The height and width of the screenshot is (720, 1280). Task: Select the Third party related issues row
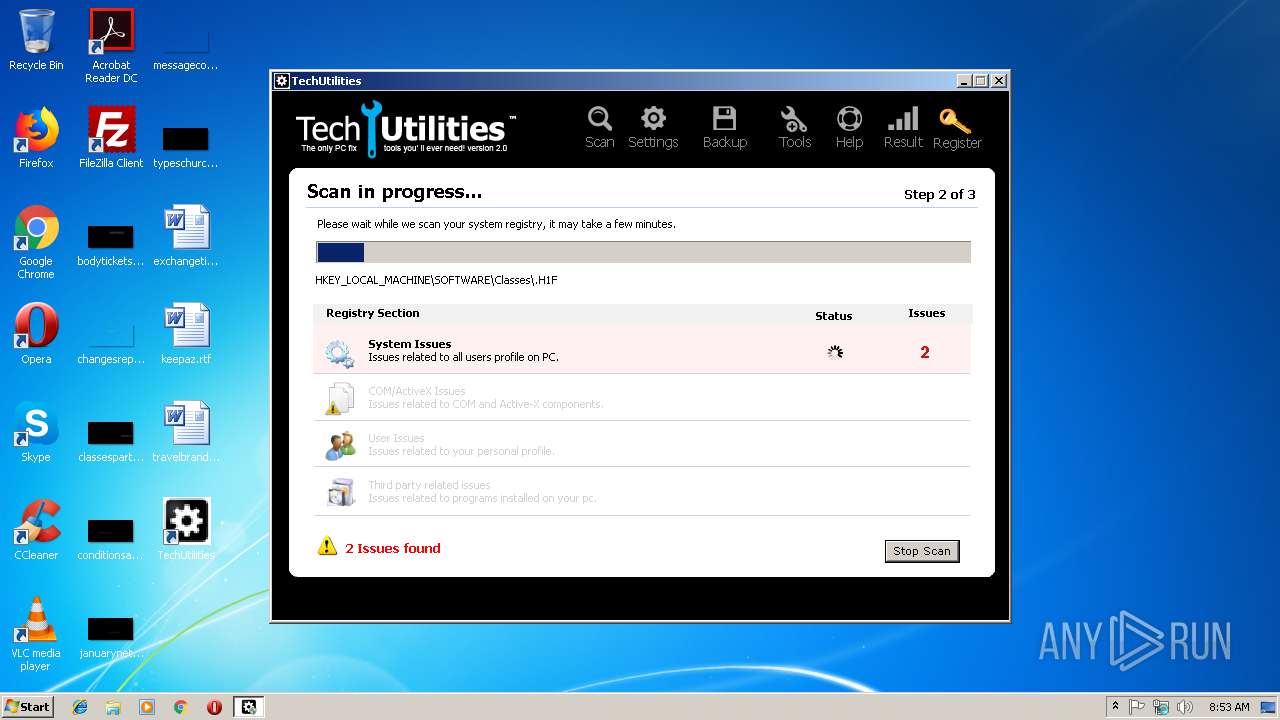coord(641,491)
